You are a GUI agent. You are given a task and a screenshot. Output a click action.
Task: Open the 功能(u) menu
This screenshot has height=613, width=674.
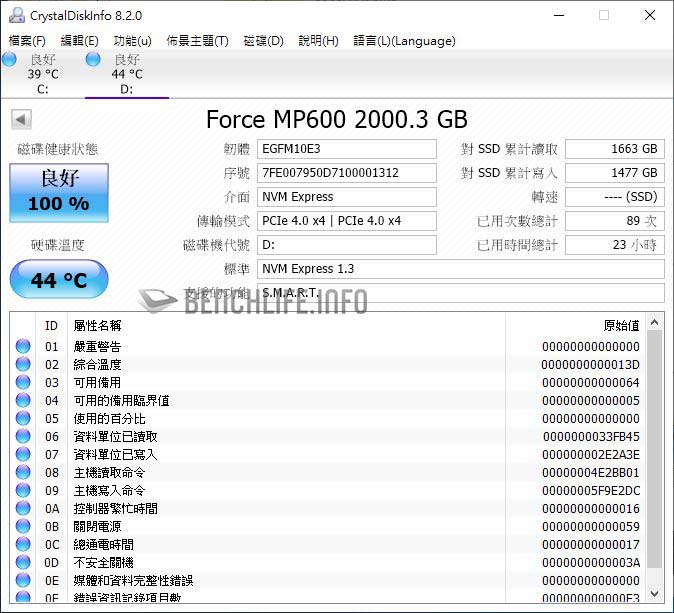132,41
